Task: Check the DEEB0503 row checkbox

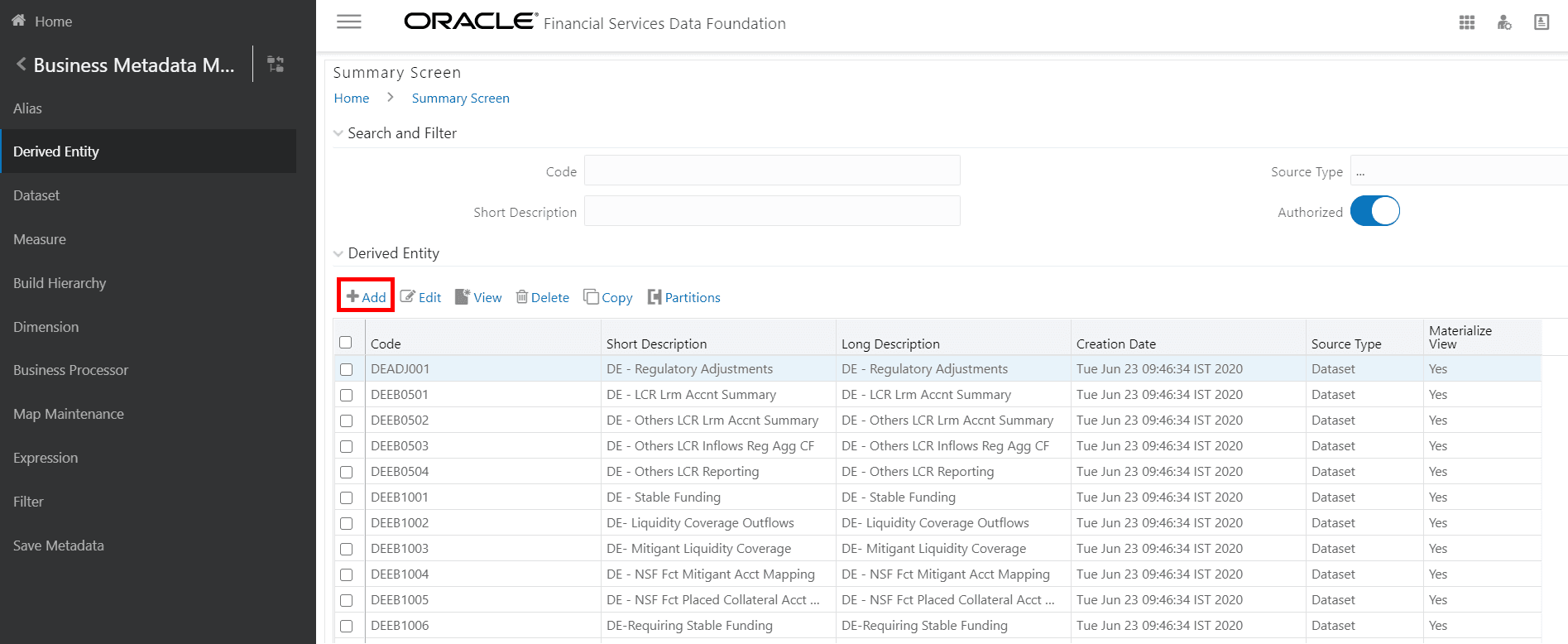Action: 346,446
